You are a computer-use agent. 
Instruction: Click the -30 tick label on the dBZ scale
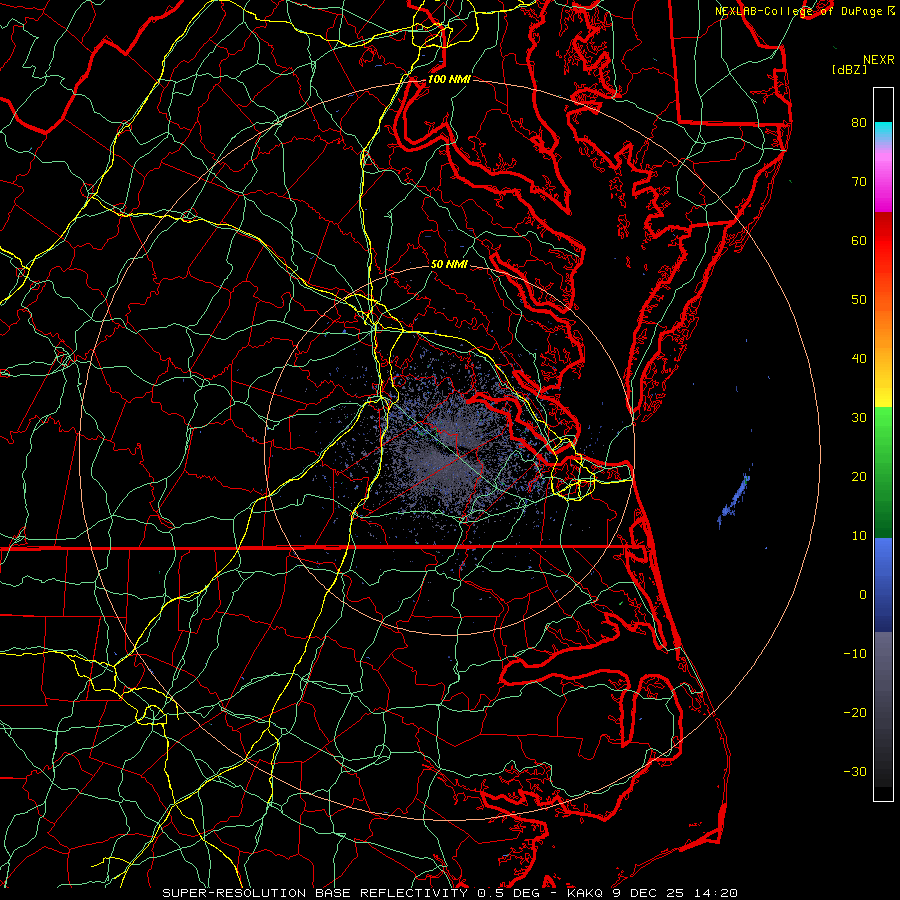(855, 771)
